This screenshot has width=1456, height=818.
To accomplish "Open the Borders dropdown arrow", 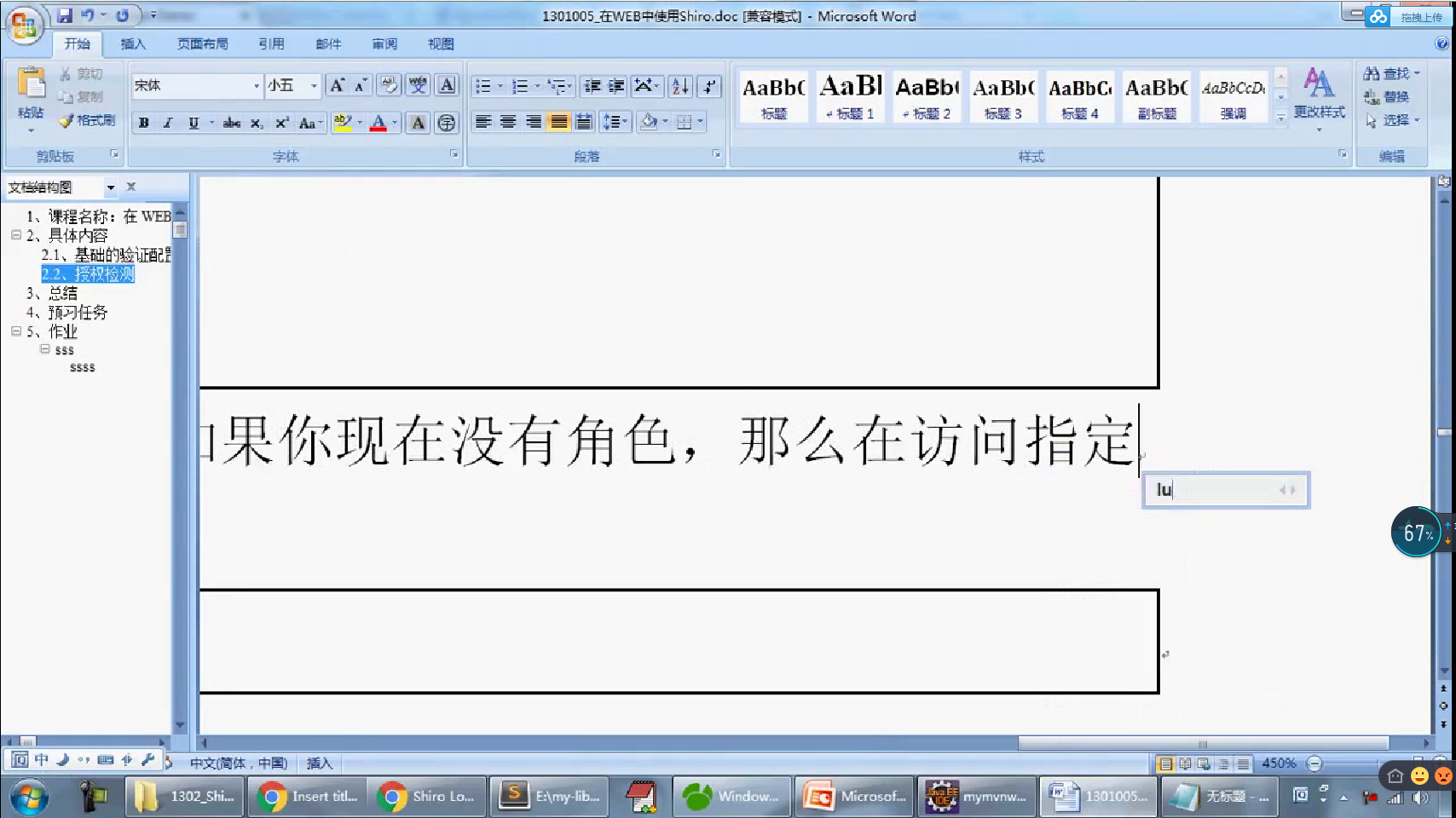I will coord(700,122).
